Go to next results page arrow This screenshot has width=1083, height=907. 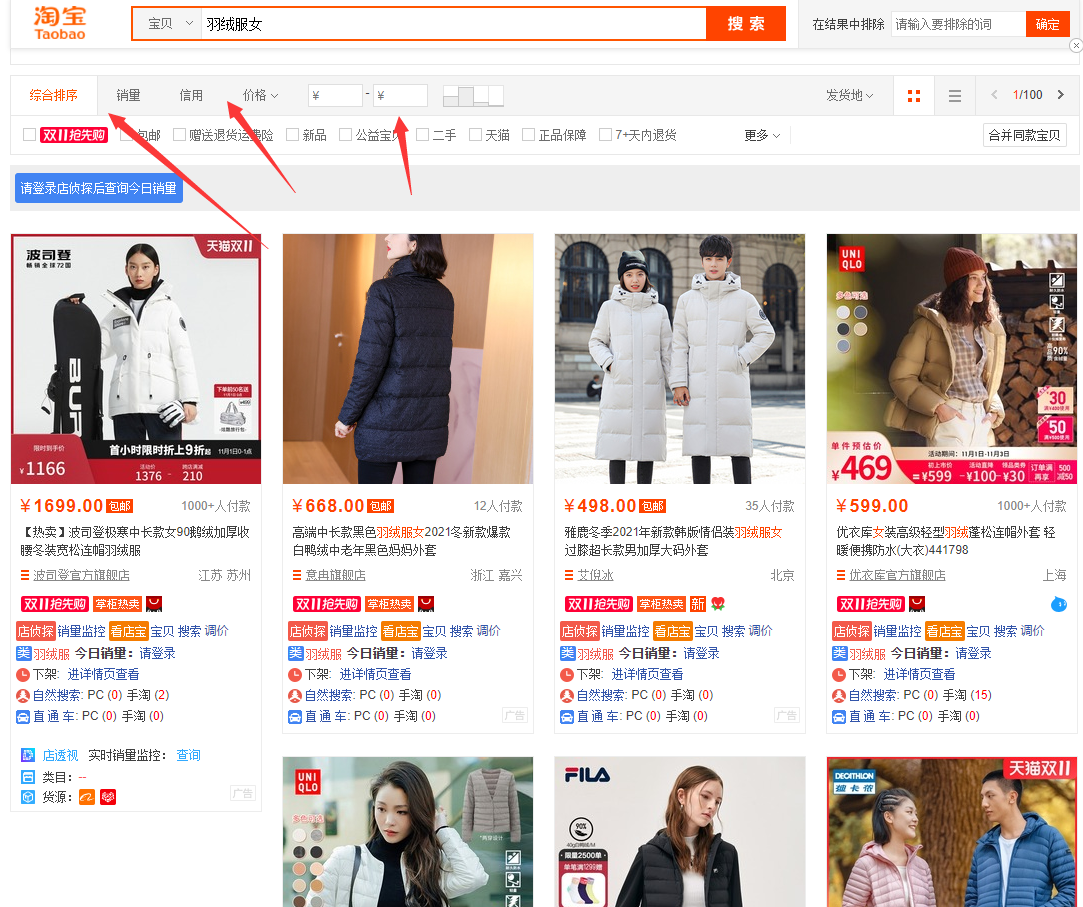[x=1061, y=95]
